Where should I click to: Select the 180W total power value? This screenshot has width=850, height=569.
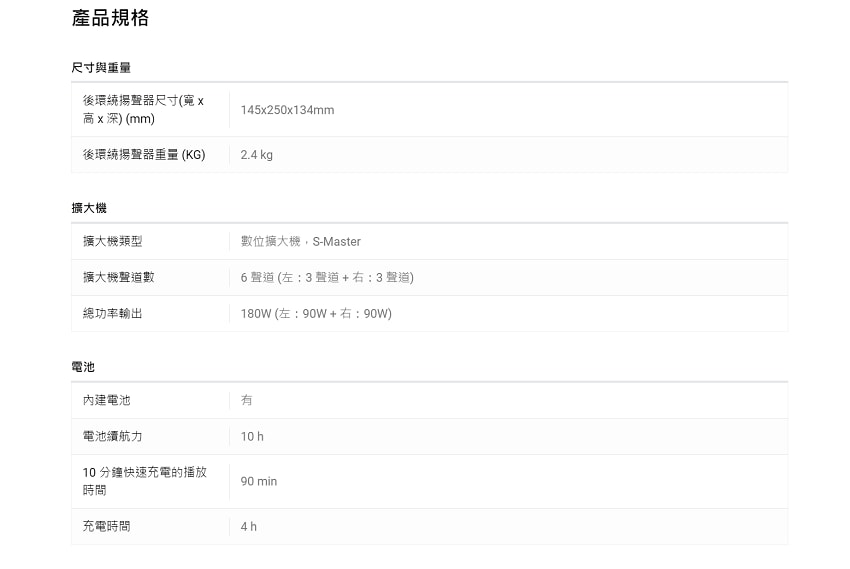315,313
